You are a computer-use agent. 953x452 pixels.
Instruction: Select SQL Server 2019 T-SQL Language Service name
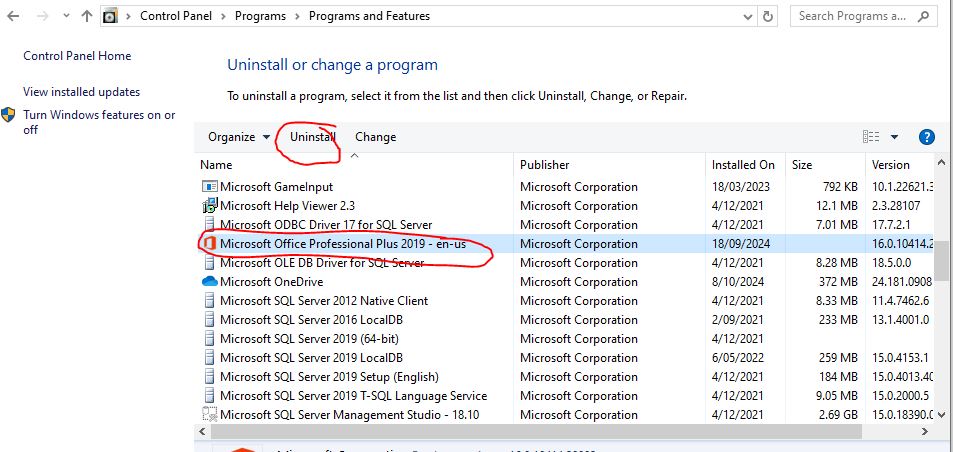pos(354,396)
